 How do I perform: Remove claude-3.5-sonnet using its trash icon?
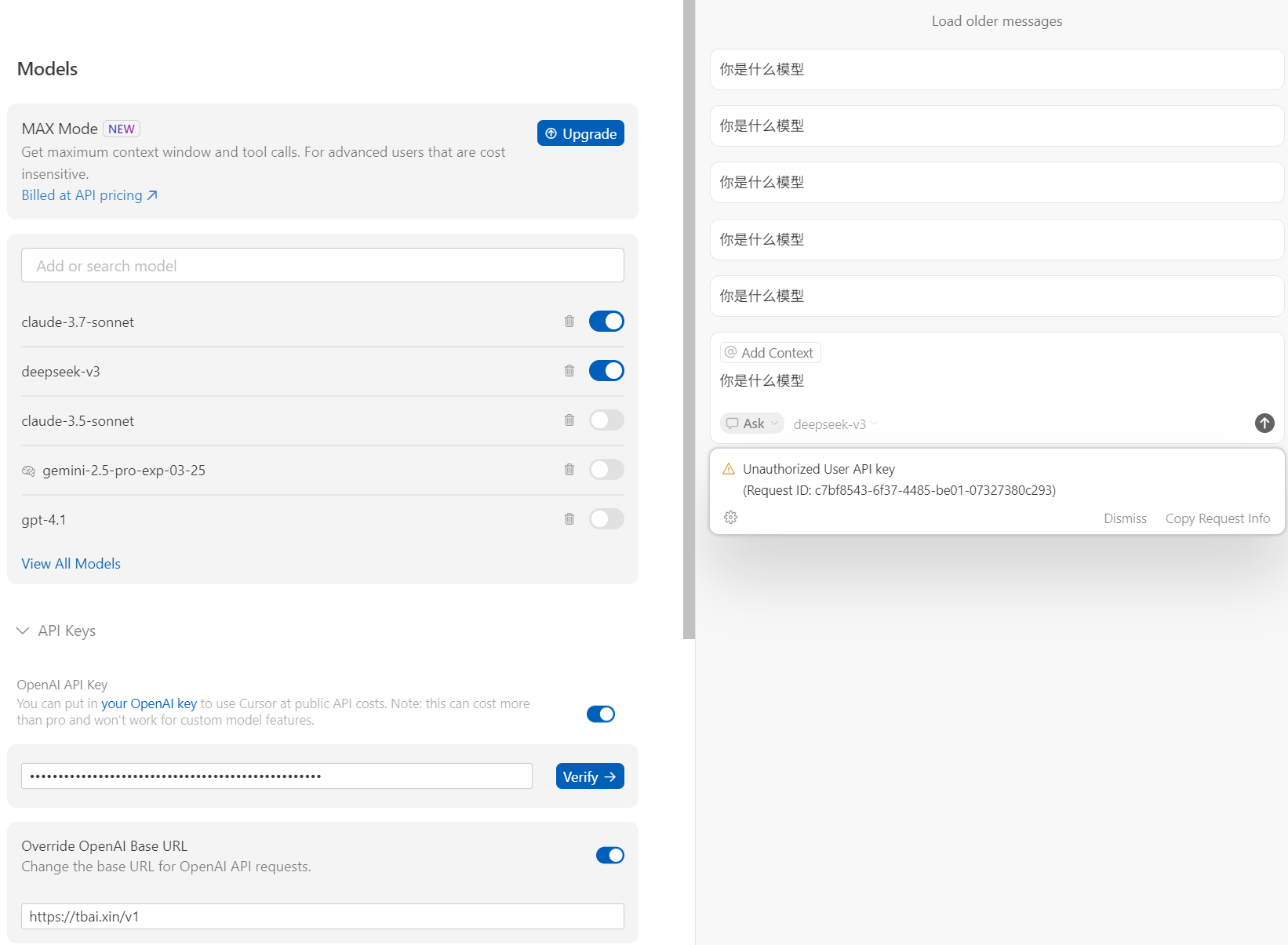pos(569,420)
